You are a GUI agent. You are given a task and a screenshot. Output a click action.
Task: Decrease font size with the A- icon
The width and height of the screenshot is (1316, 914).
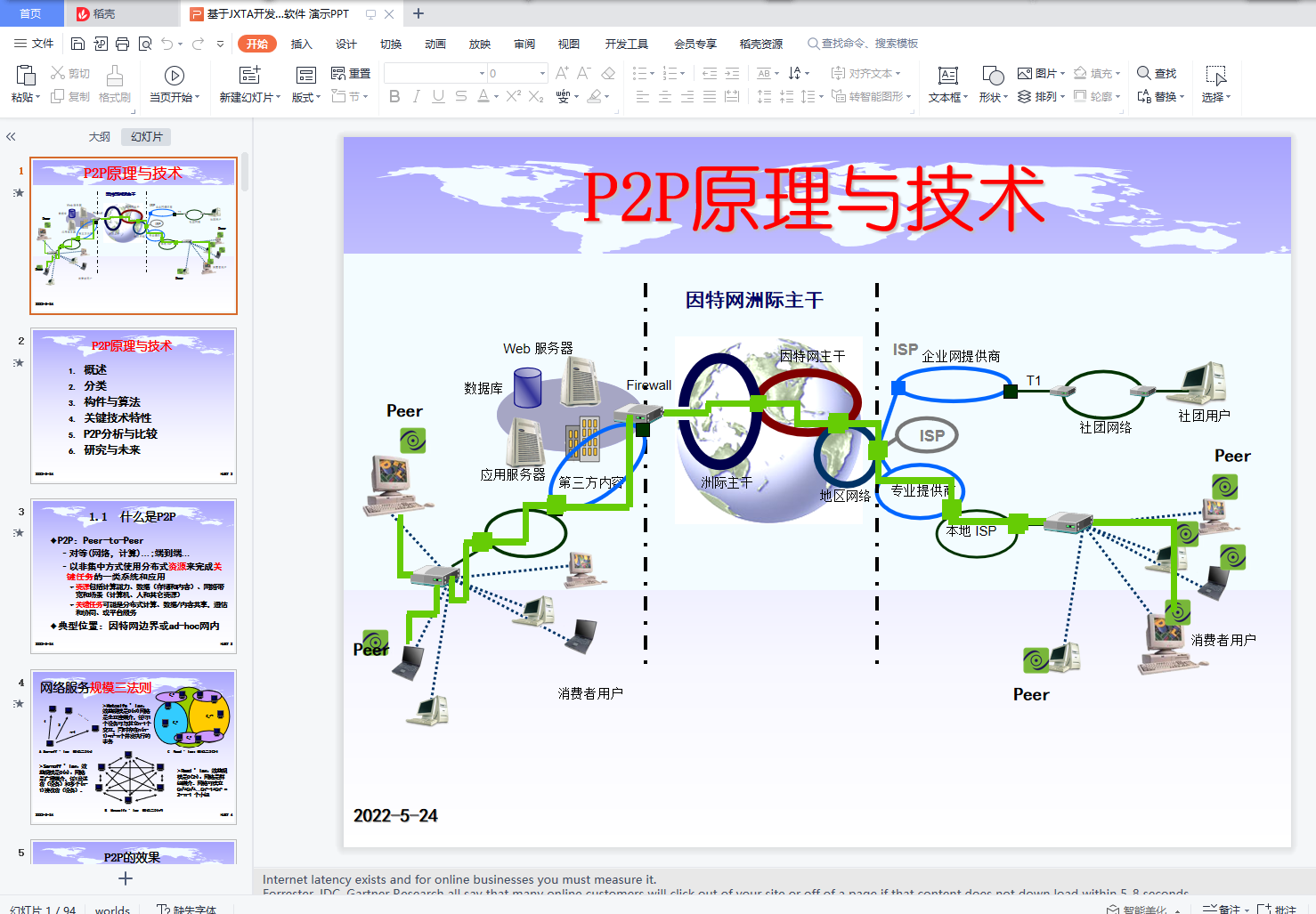click(584, 73)
